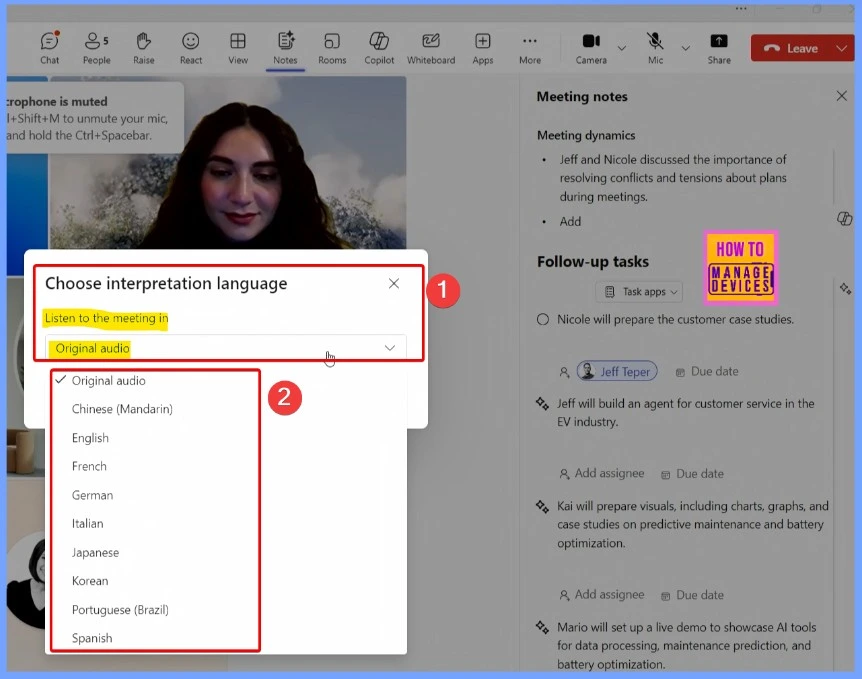Raise your hand in the meeting
The width and height of the screenshot is (862, 679).
point(143,48)
